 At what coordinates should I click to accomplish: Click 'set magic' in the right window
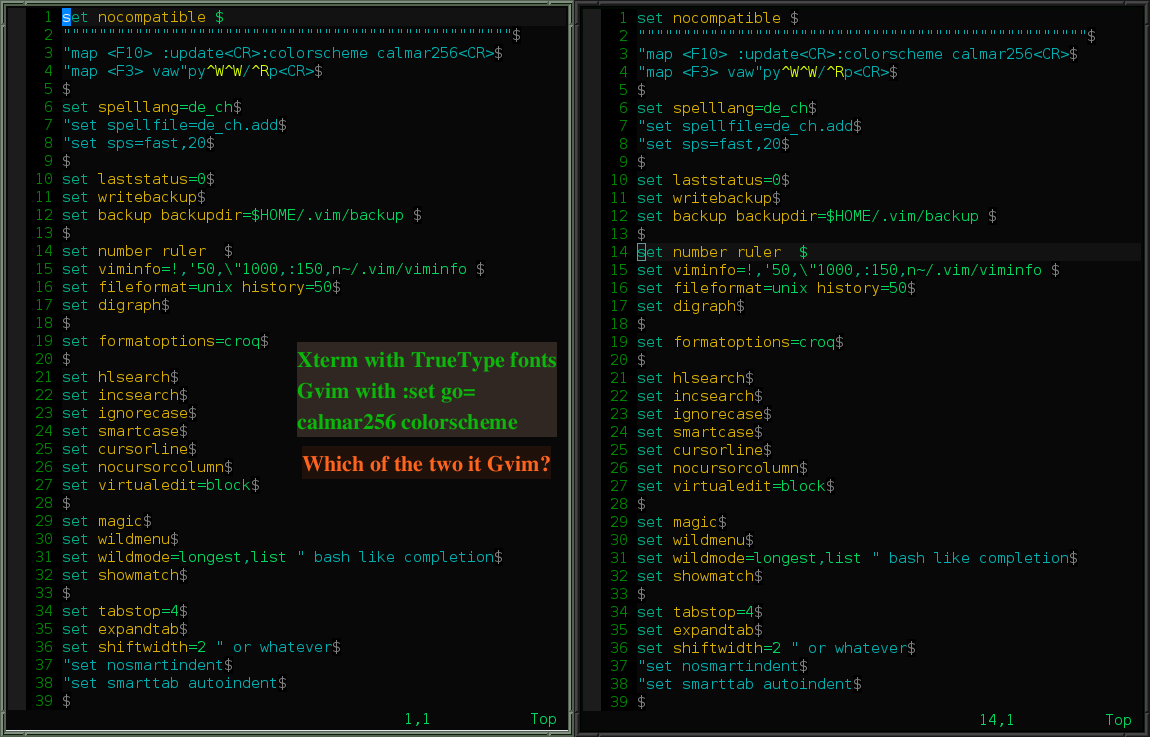[678, 521]
